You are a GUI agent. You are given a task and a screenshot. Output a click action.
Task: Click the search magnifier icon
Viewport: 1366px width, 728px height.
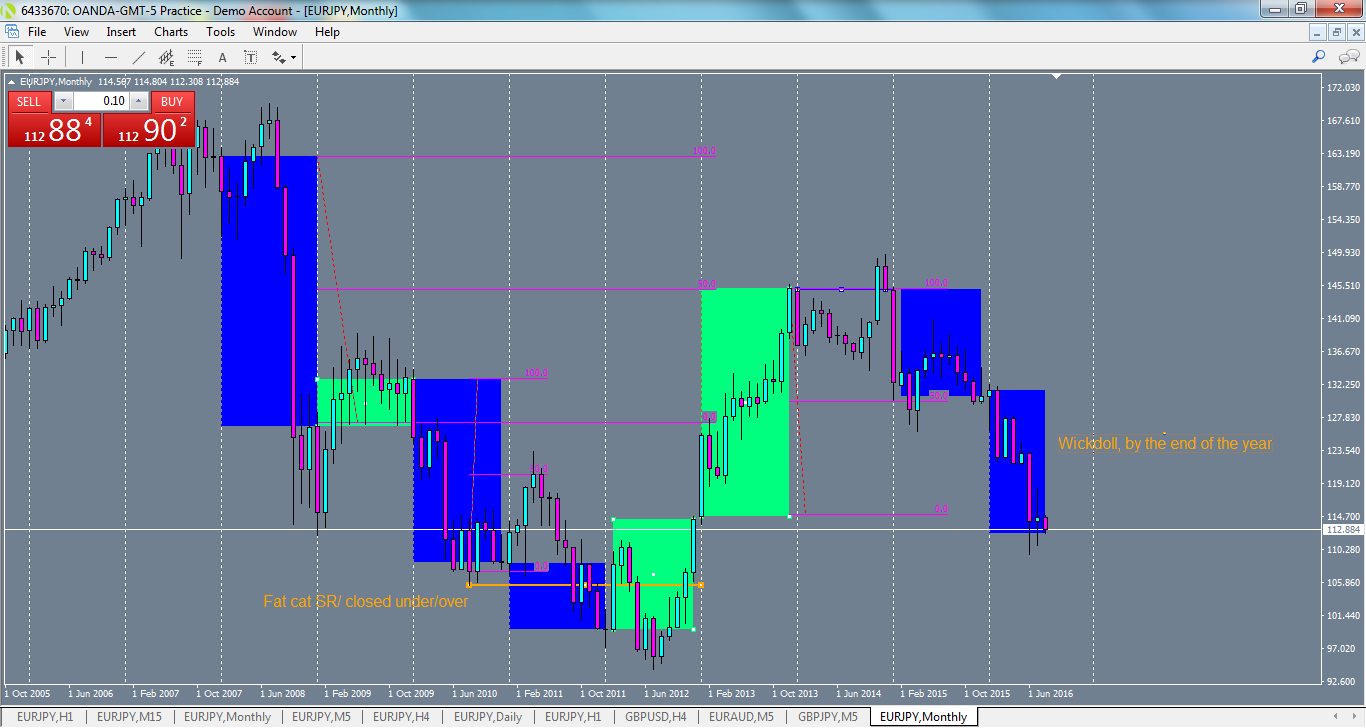click(1319, 57)
